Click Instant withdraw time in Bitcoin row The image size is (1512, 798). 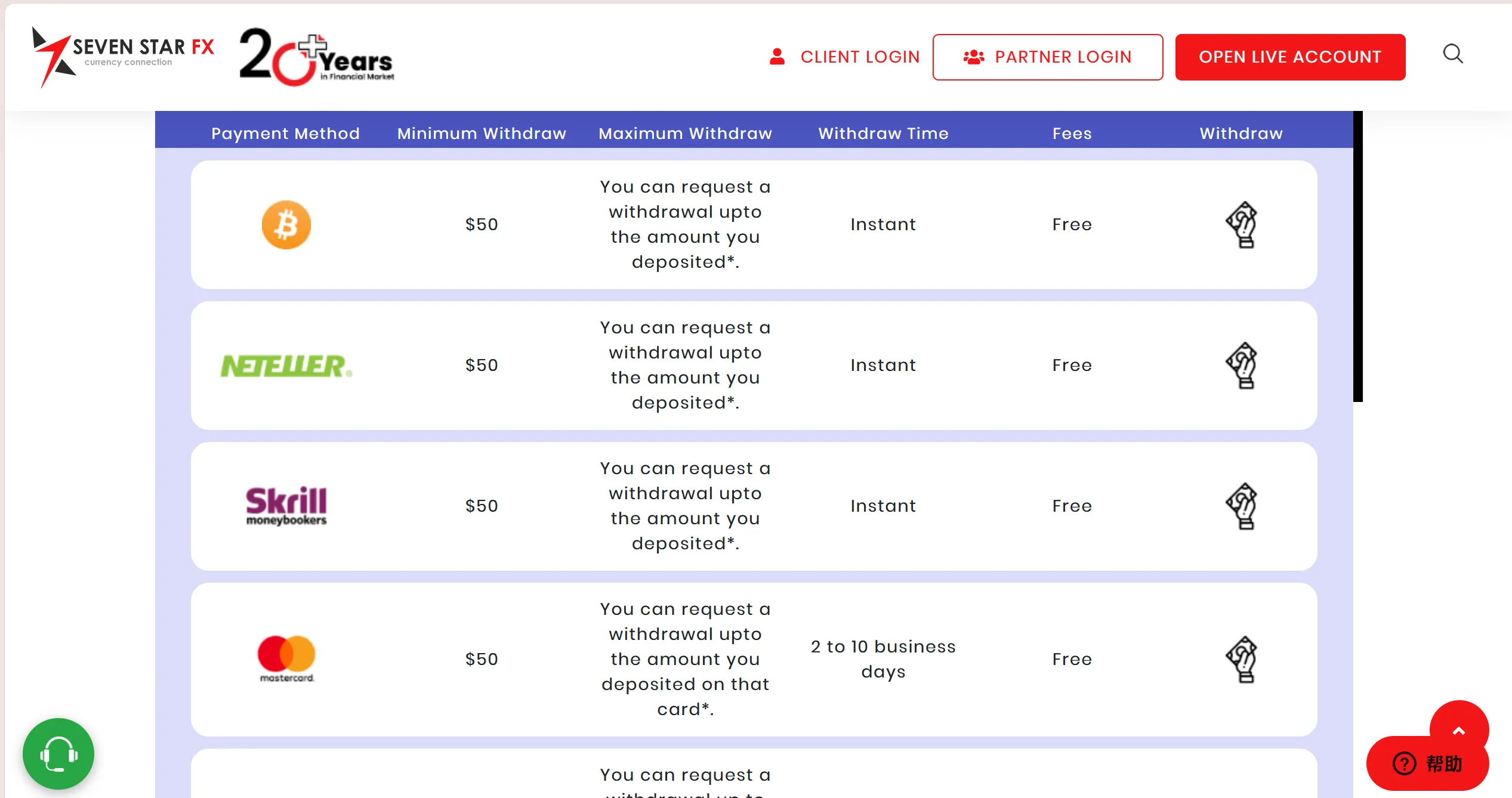[x=883, y=225]
